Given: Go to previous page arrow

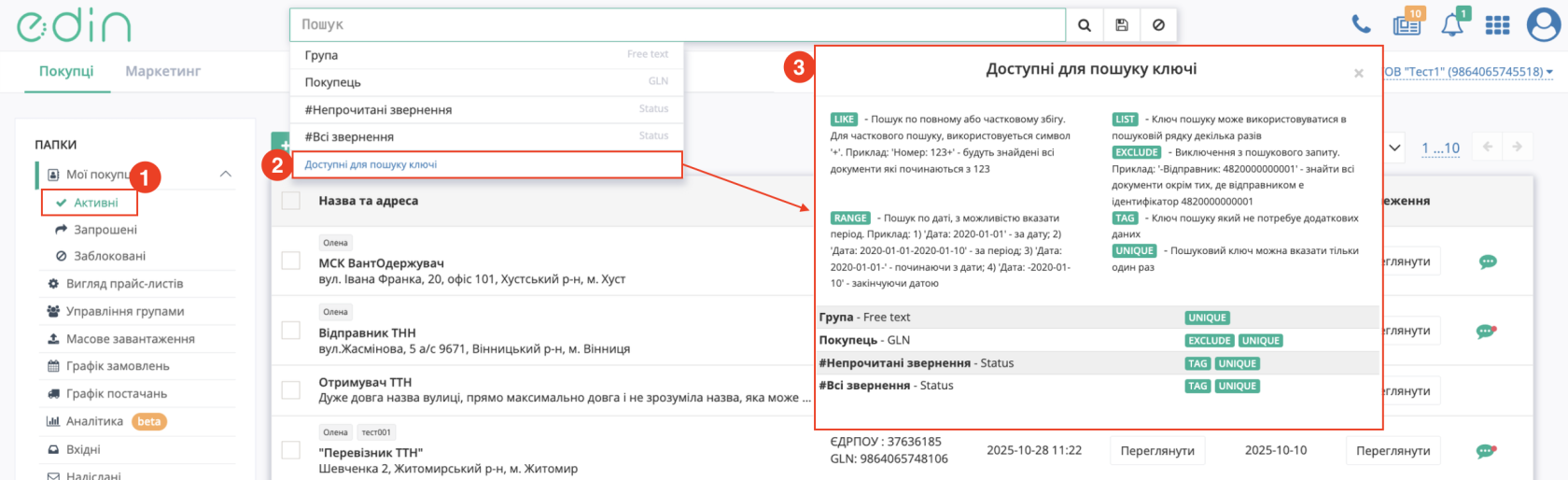Looking at the screenshot, I should click(1488, 147).
